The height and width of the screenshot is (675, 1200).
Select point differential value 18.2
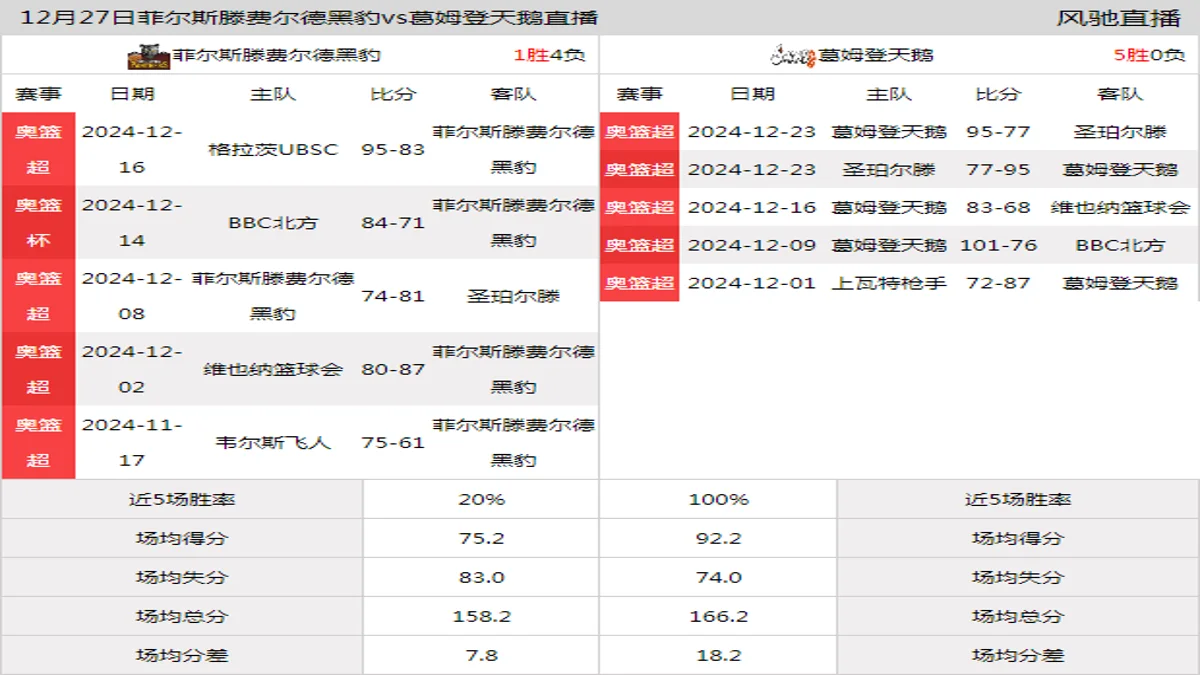[718, 655]
